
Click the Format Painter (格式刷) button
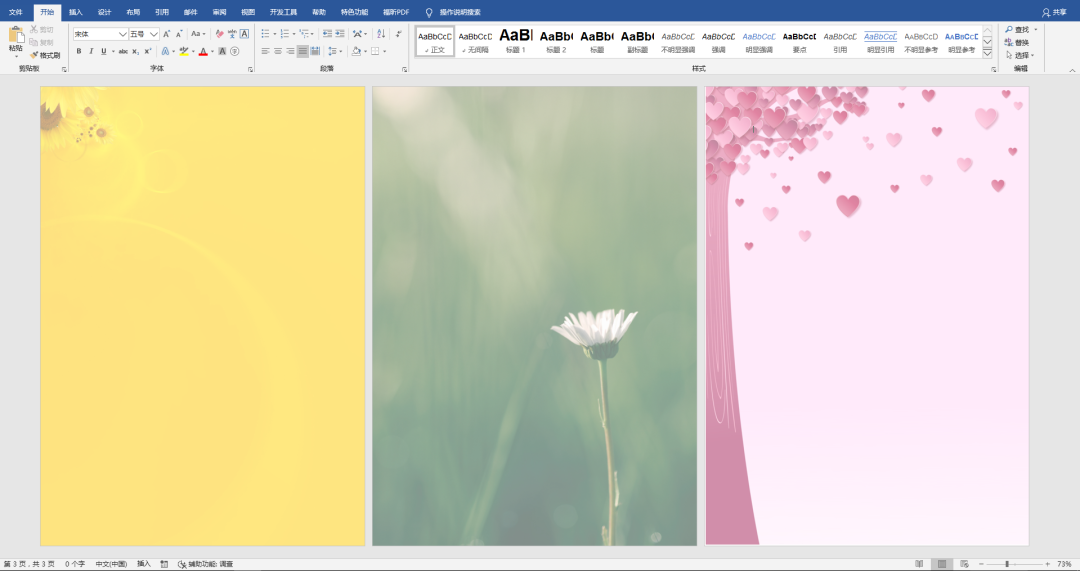click(46, 55)
